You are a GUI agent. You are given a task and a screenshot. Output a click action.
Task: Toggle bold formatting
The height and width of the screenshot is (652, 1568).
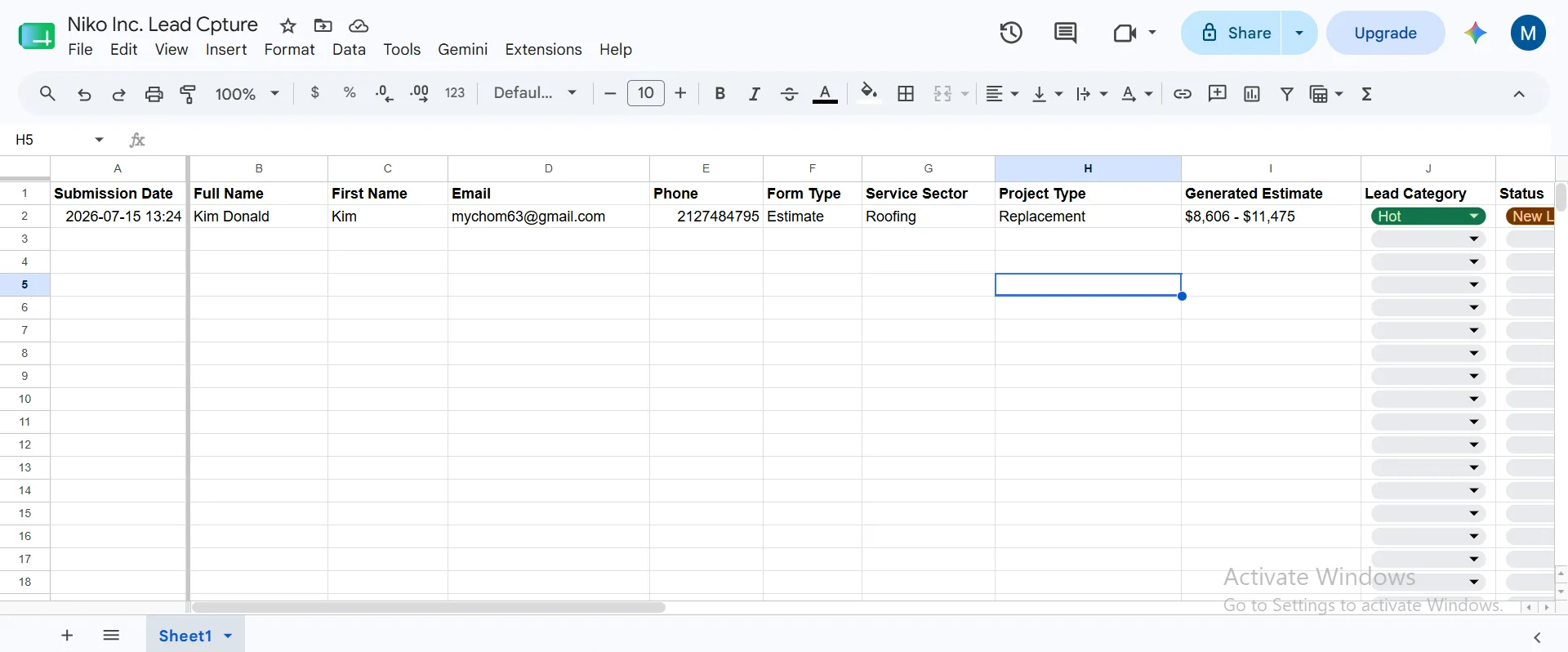[x=719, y=93]
